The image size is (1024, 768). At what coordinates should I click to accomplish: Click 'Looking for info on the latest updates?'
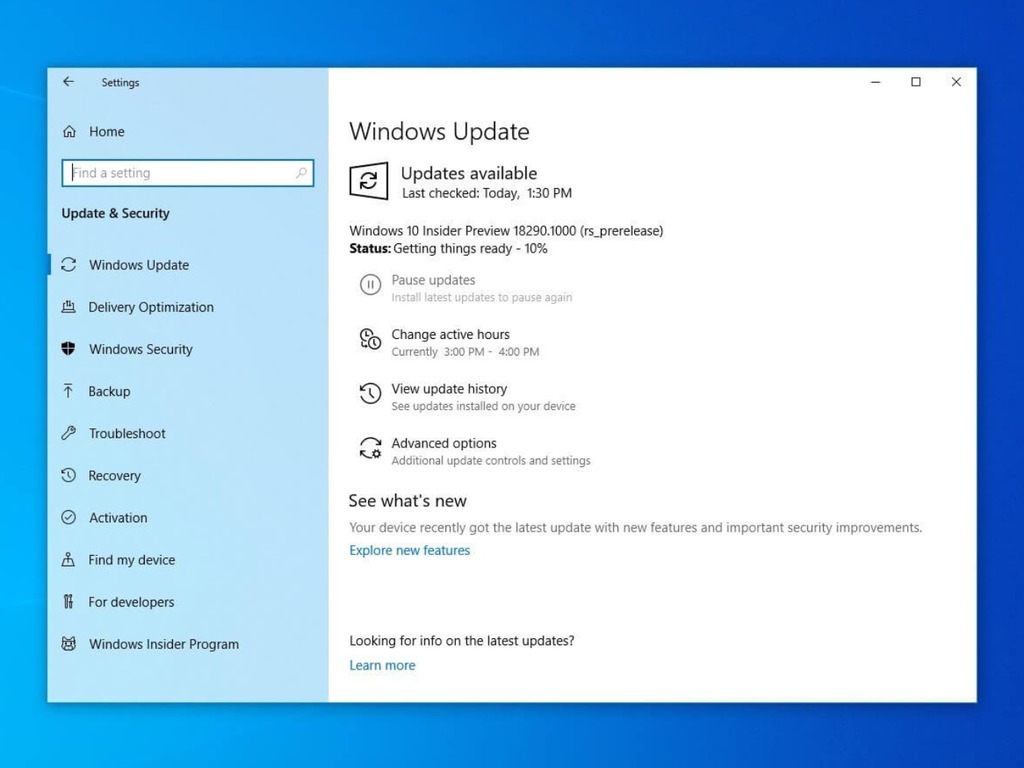click(462, 641)
